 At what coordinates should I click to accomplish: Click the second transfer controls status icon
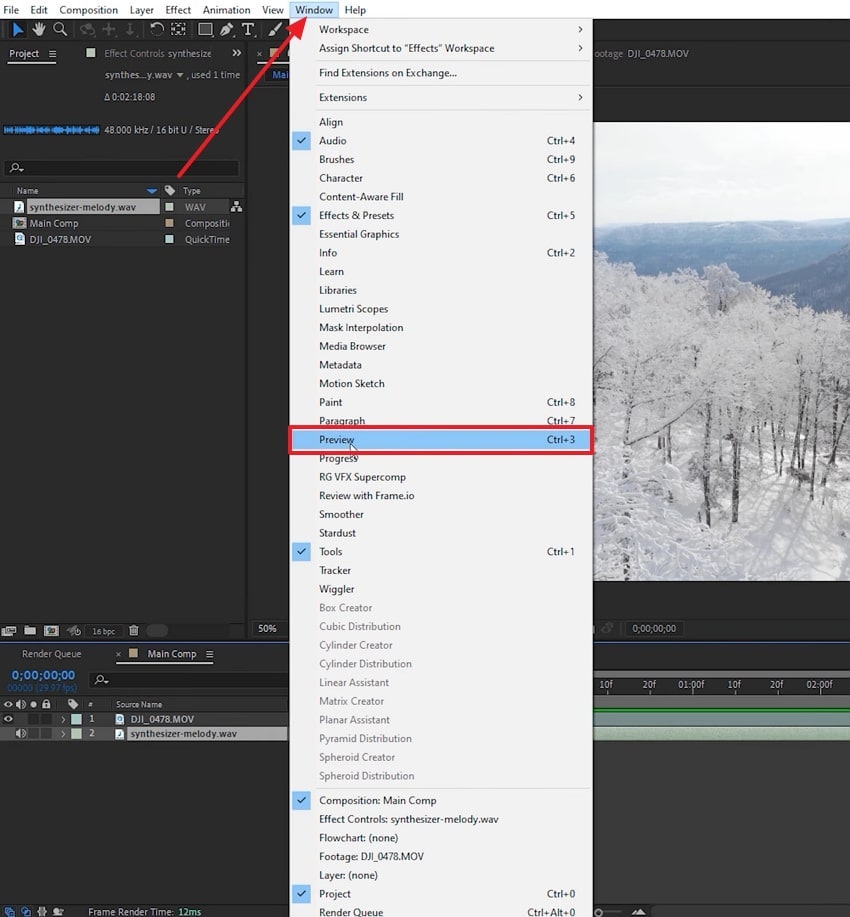(26, 911)
